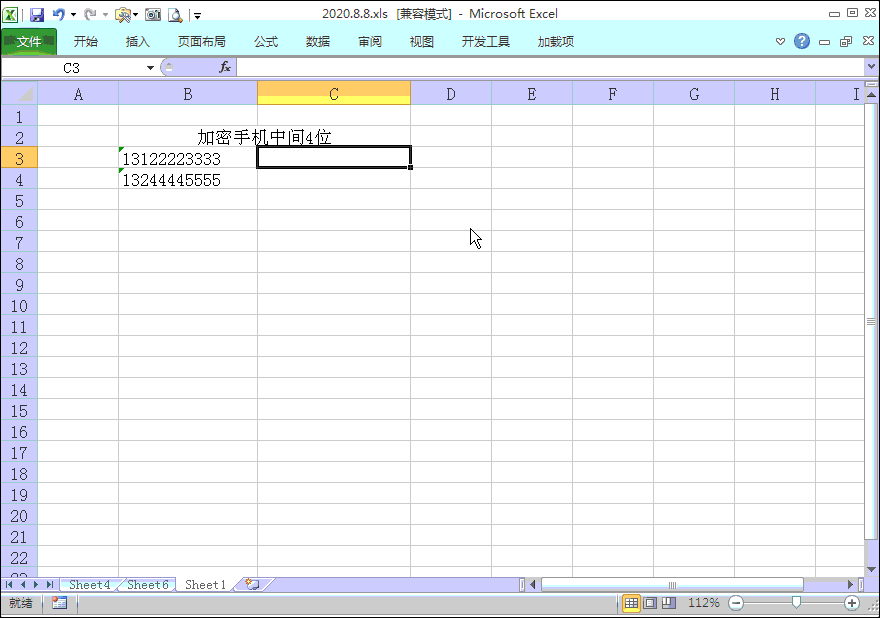Switch to the 公式 ribbon tab
Screen dimensions: 880x618
(266, 42)
